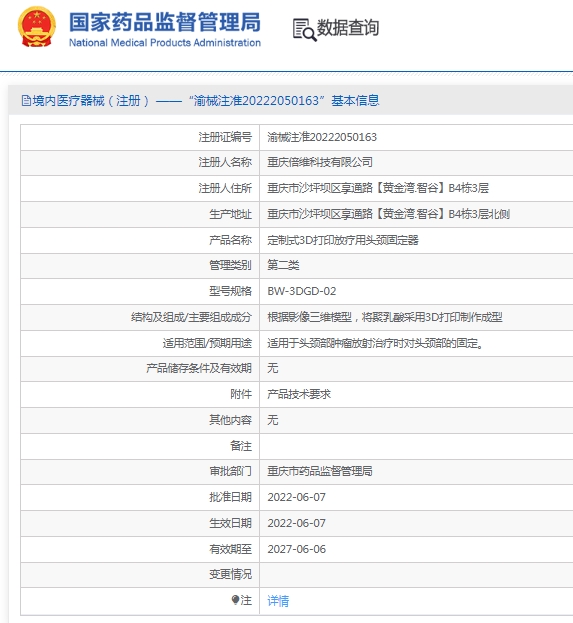This screenshot has width=573, height=623.
Task: Click the 管理类别 label
Action: 230,265
